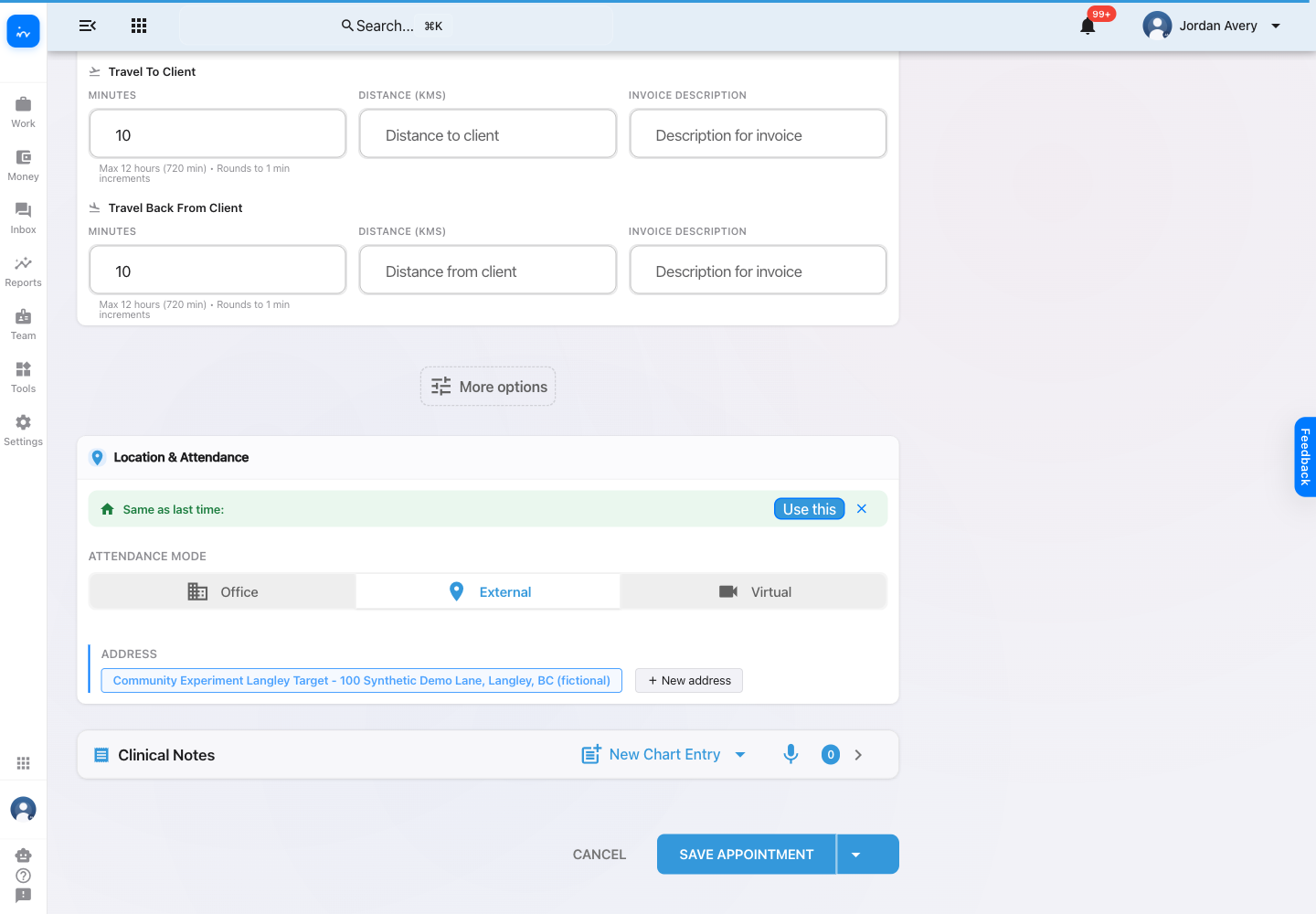
Task: Open the notifications bell
Action: [1088, 26]
